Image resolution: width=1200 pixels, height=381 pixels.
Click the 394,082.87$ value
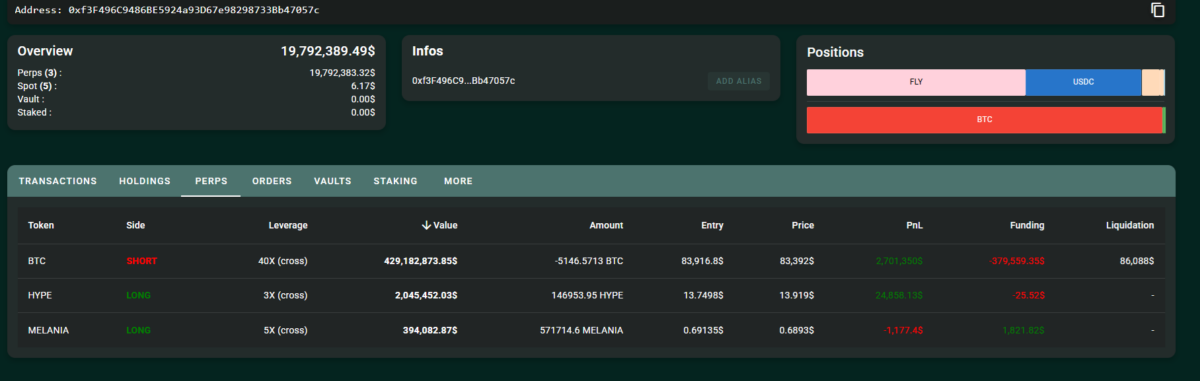pyautogui.click(x=430, y=330)
